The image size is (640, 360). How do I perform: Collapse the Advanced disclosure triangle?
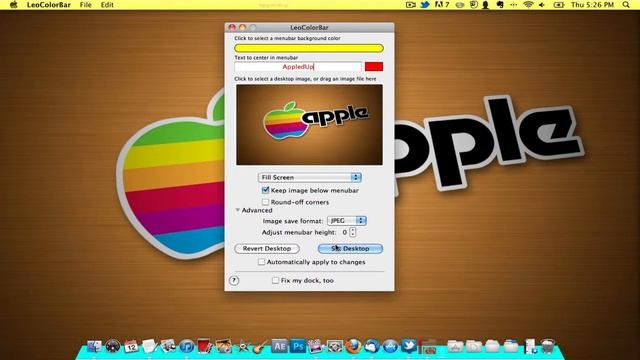pos(238,210)
